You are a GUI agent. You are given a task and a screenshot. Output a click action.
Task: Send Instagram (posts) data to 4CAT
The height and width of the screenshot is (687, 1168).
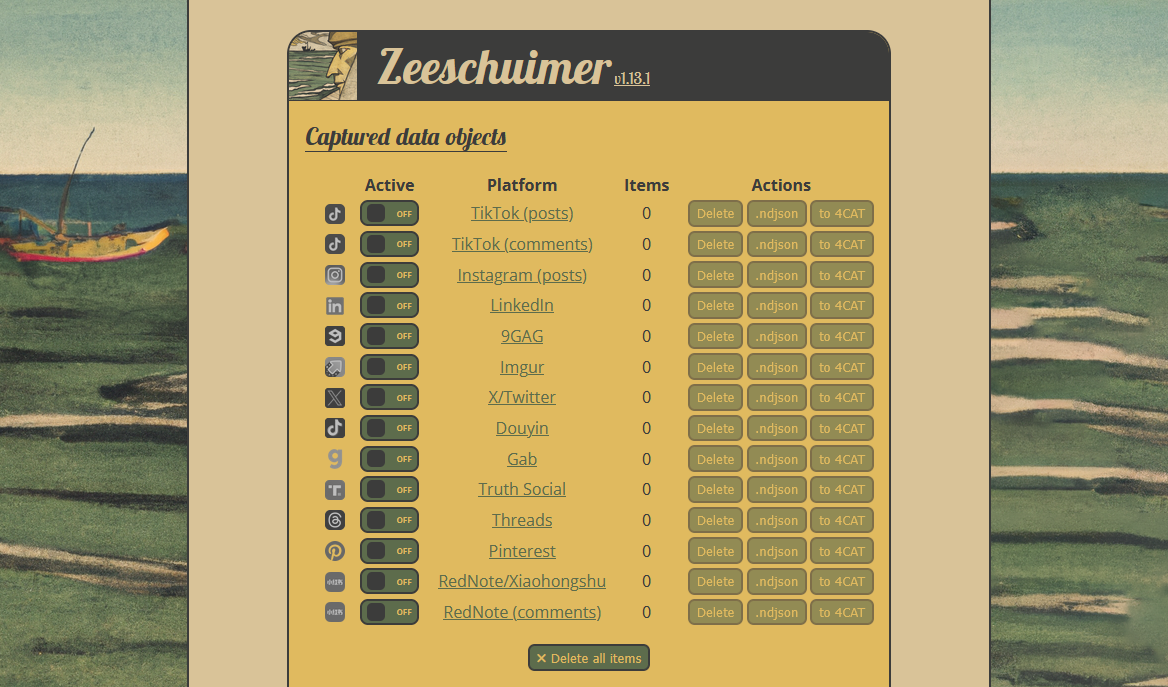coord(841,275)
